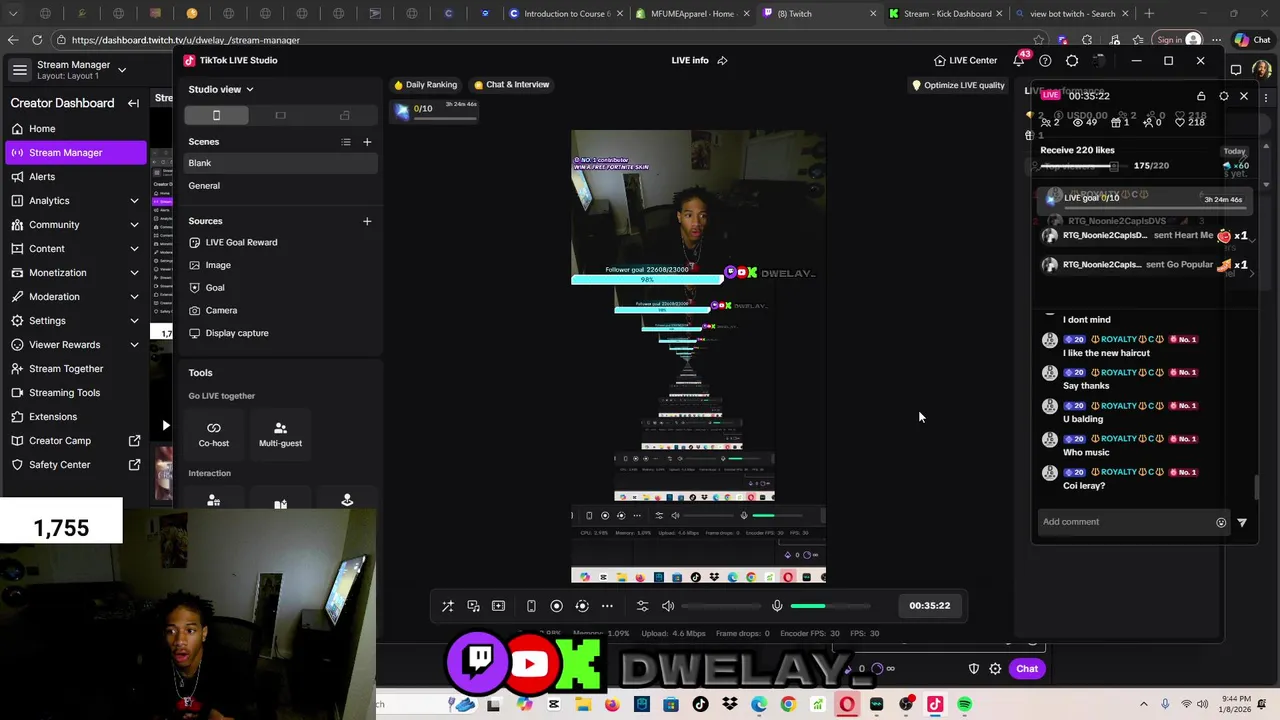This screenshot has height=720, width=1280.
Task: Expand the Stream Manager layout dropdown
Action: 122,70
